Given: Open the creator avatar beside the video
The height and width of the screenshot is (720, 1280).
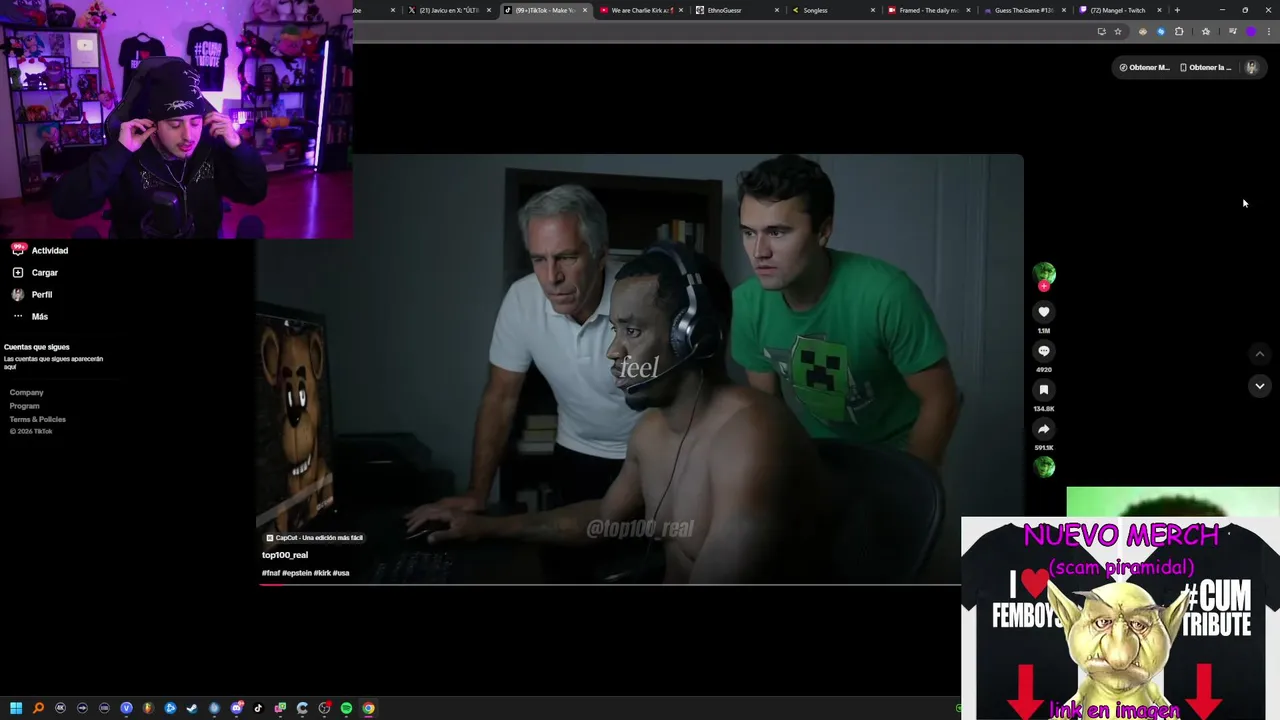Looking at the screenshot, I should 1043,273.
